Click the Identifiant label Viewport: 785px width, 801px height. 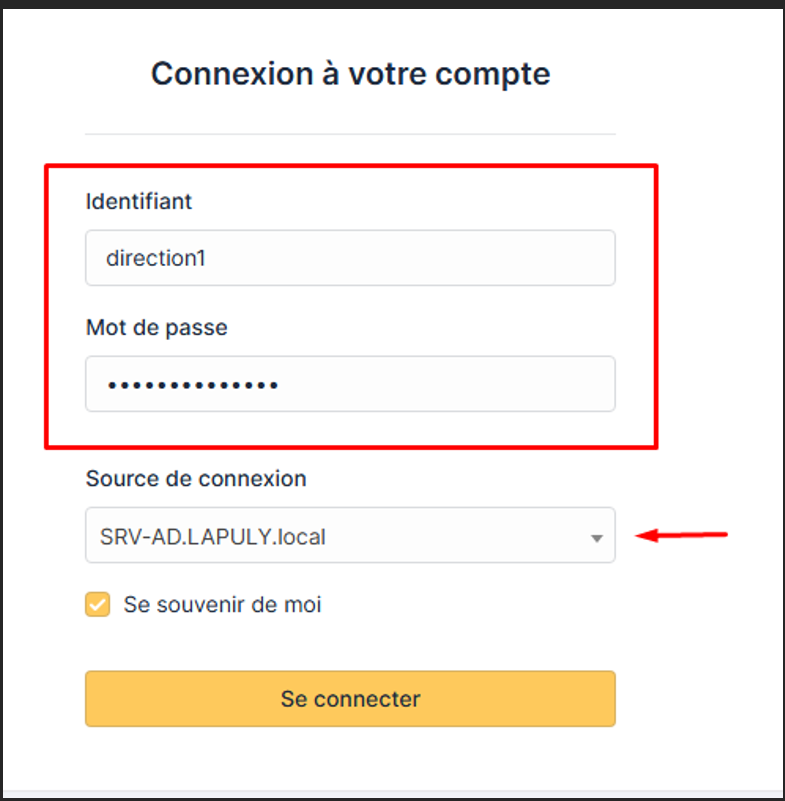tap(137, 202)
